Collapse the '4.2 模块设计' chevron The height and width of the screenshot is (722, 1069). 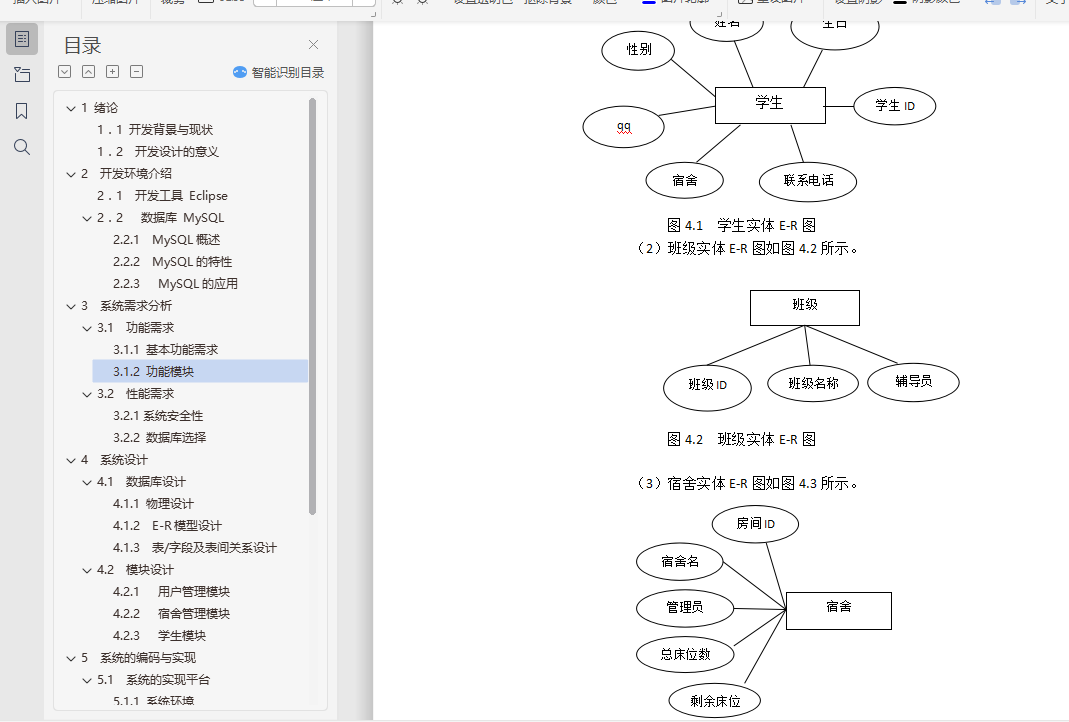click(x=87, y=571)
